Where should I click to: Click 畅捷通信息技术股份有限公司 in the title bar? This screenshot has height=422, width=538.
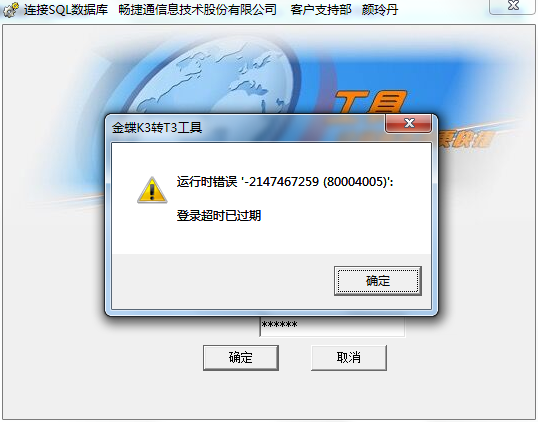[x=197, y=10]
